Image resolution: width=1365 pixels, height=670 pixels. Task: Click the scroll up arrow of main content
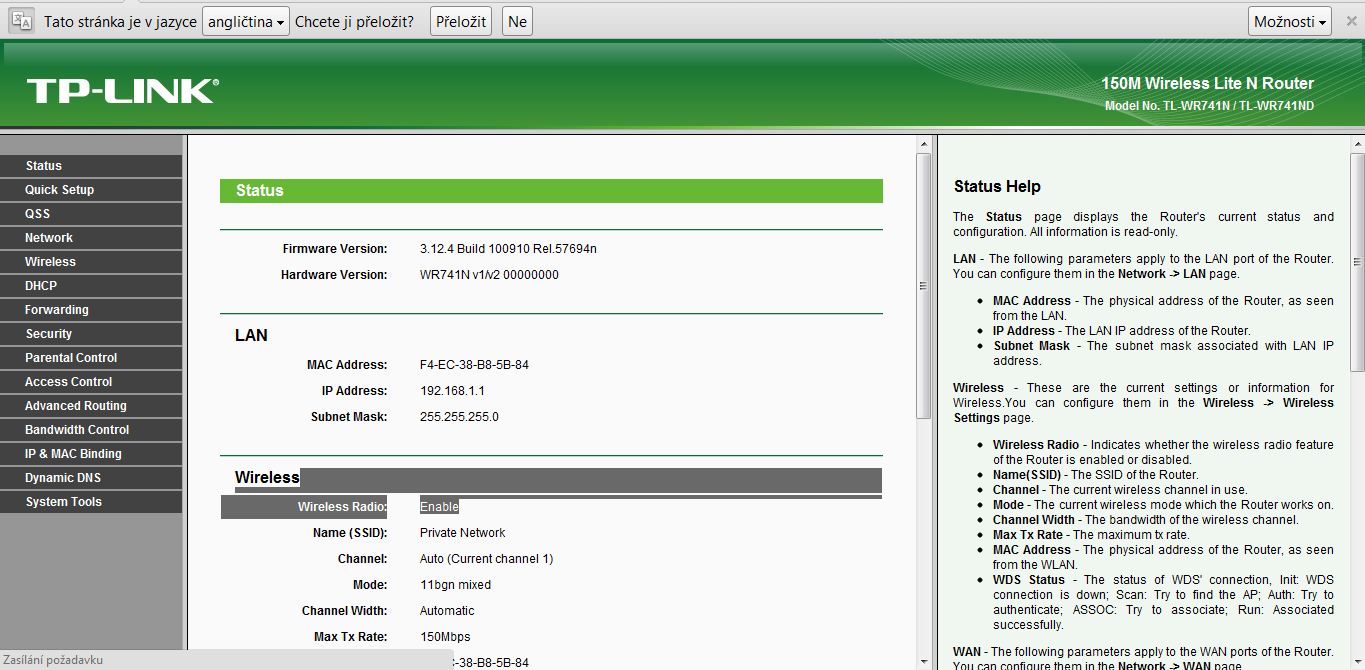tap(924, 145)
